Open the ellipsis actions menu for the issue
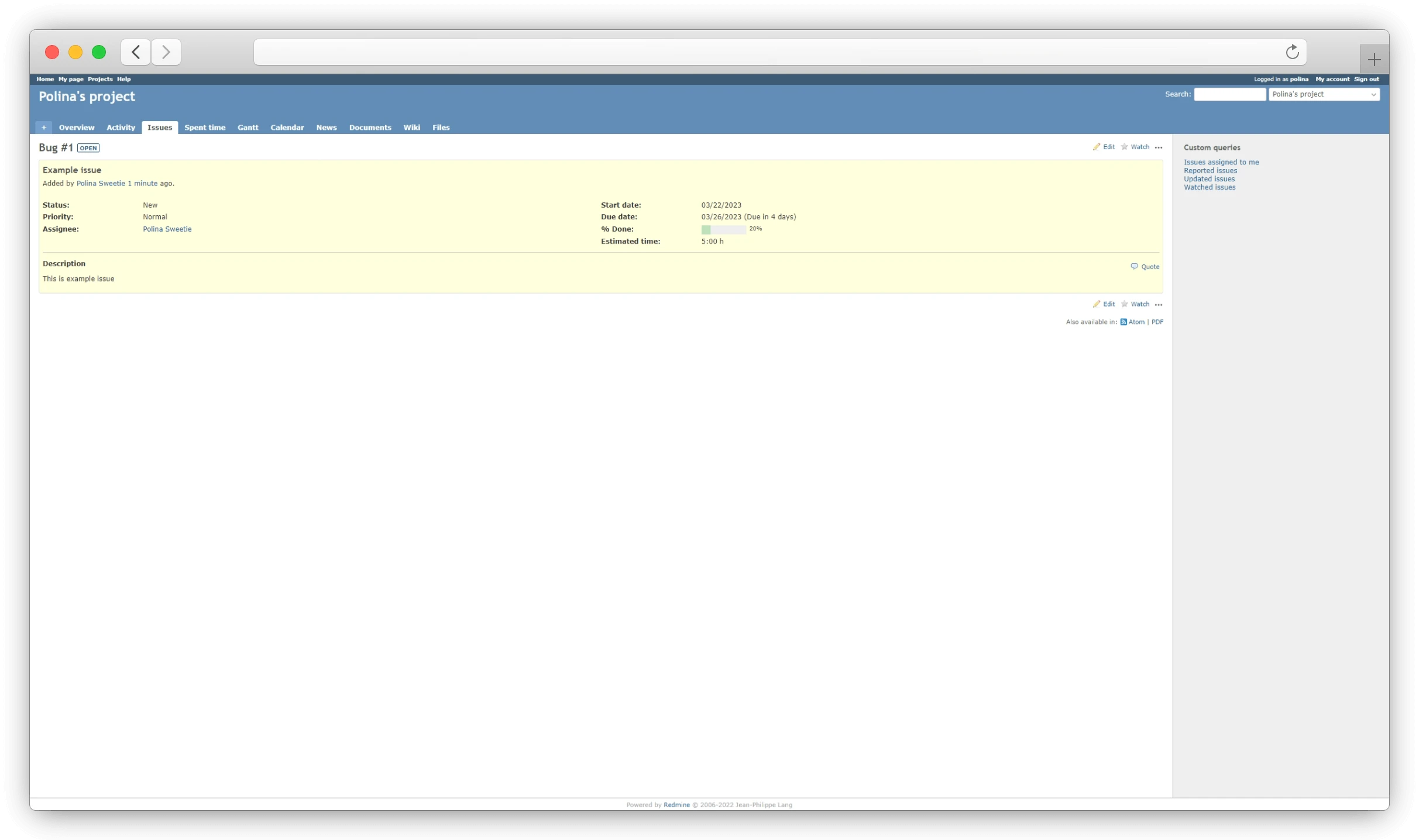Viewport: 1419px width, 840px height. [1159, 147]
